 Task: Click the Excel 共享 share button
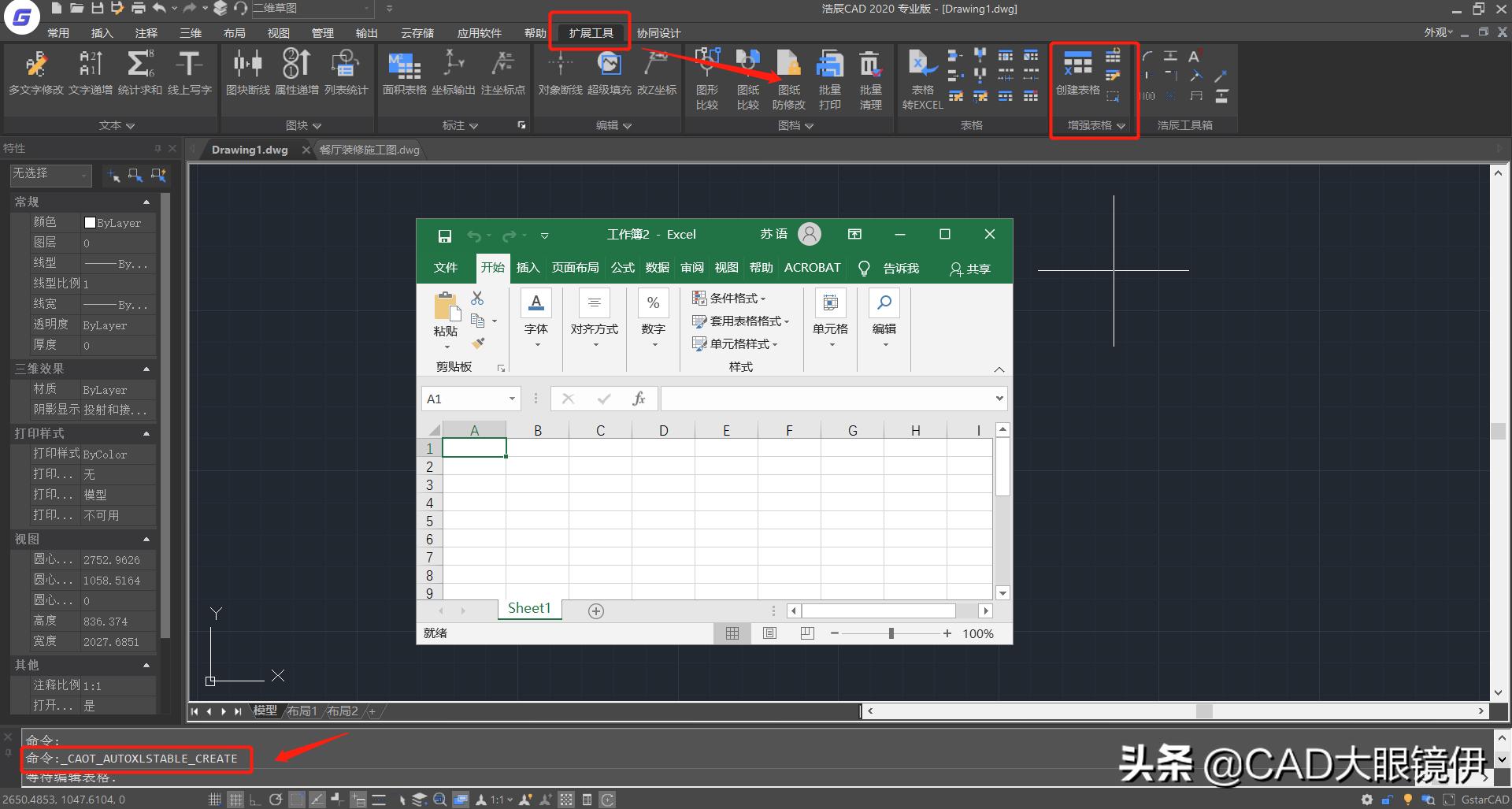point(969,269)
